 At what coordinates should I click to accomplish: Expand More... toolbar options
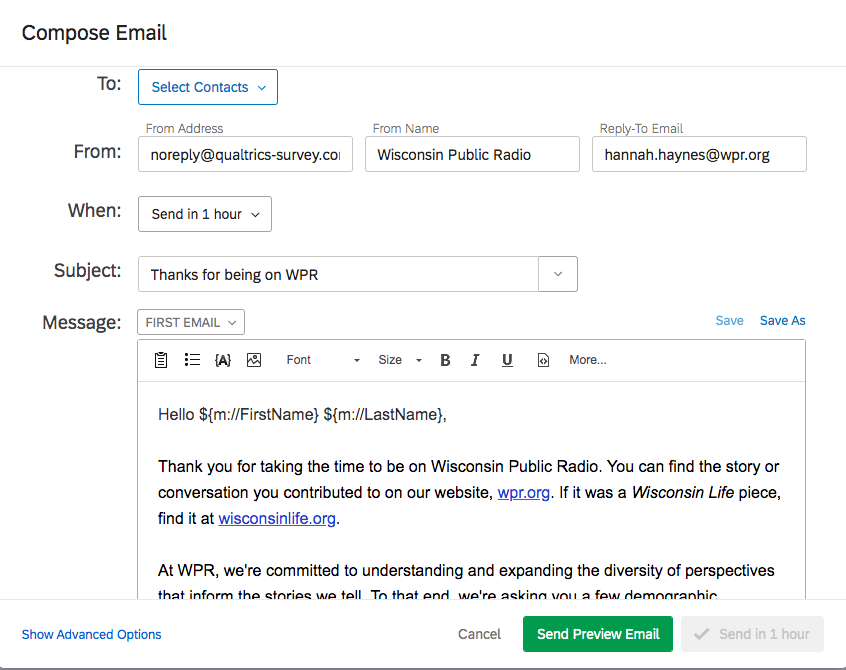click(x=588, y=360)
